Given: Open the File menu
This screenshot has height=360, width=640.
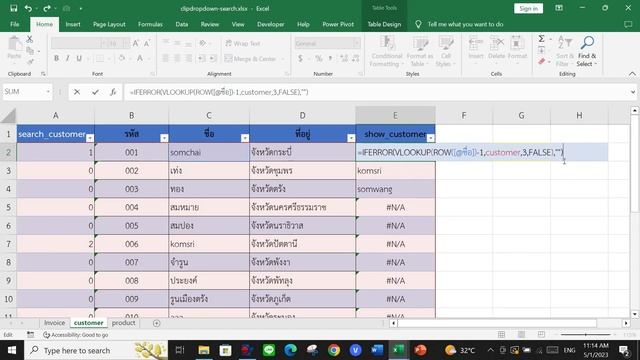Looking at the screenshot, I should [15, 24].
